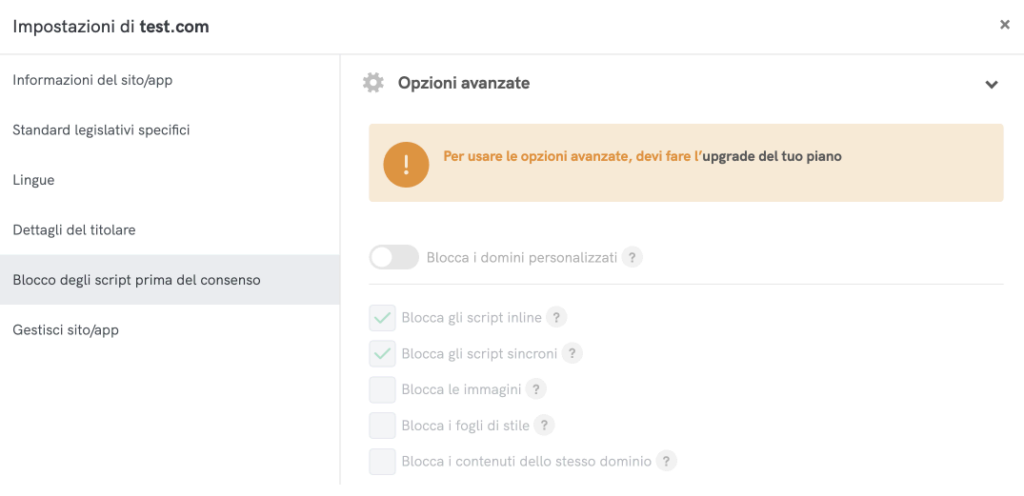Screen dimensions: 1024x496
Task: Tick the Blocca i fogli di stile checkbox
Action: [382, 426]
